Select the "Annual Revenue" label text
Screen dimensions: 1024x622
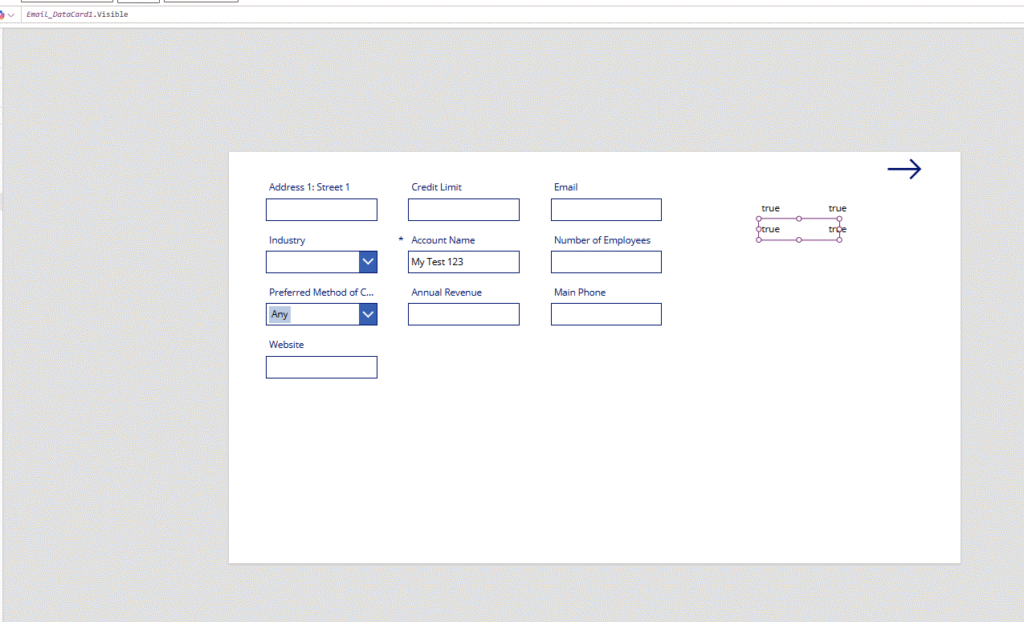click(x=447, y=293)
